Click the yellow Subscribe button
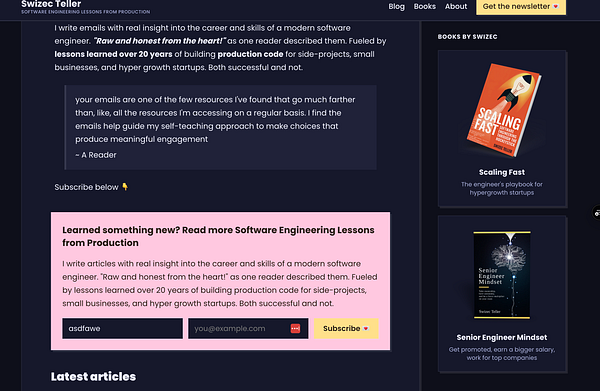This screenshot has height=391, width=600. click(x=346, y=328)
